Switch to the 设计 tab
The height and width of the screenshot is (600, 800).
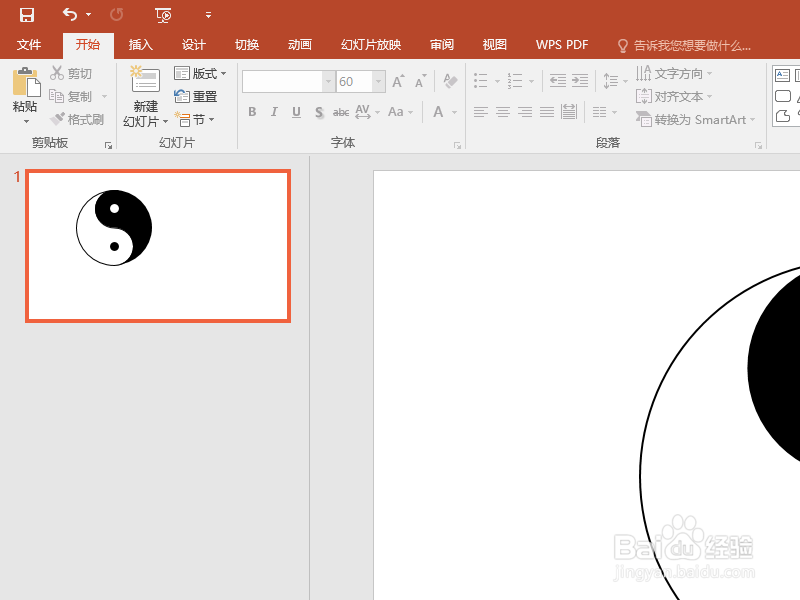[194, 45]
